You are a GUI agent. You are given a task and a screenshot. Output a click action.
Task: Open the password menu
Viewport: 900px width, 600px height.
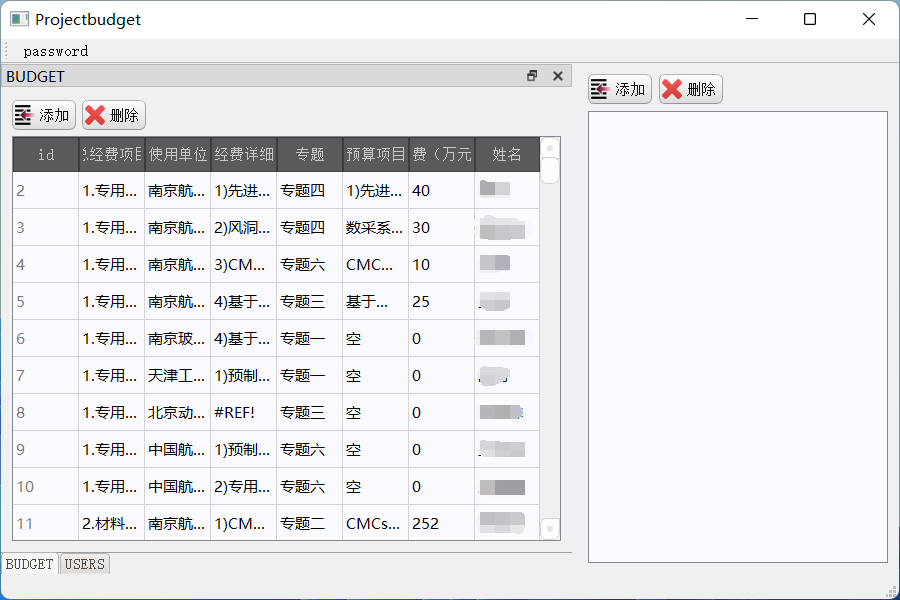click(x=56, y=51)
